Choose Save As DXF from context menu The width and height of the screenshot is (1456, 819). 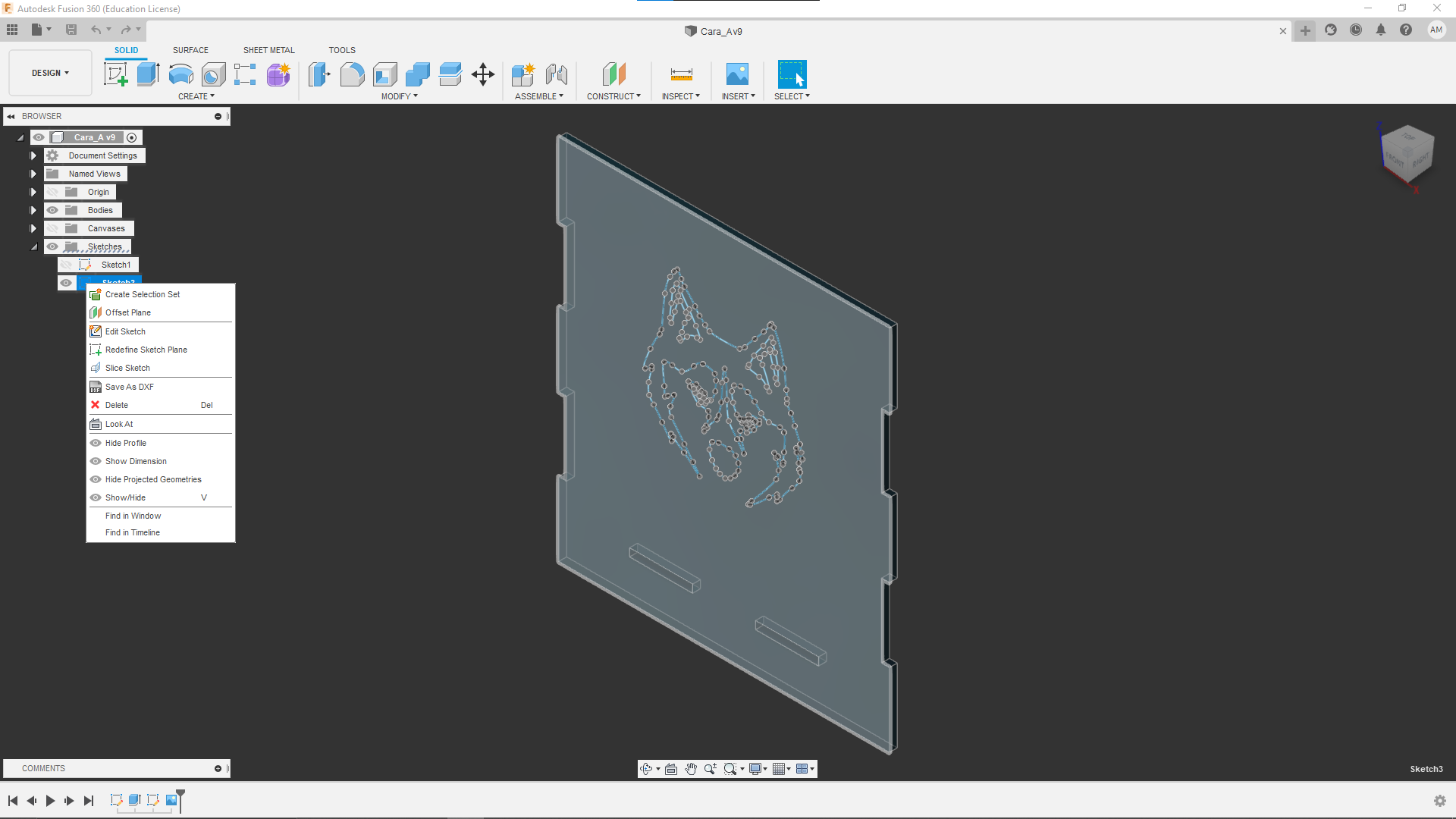[130, 387]
